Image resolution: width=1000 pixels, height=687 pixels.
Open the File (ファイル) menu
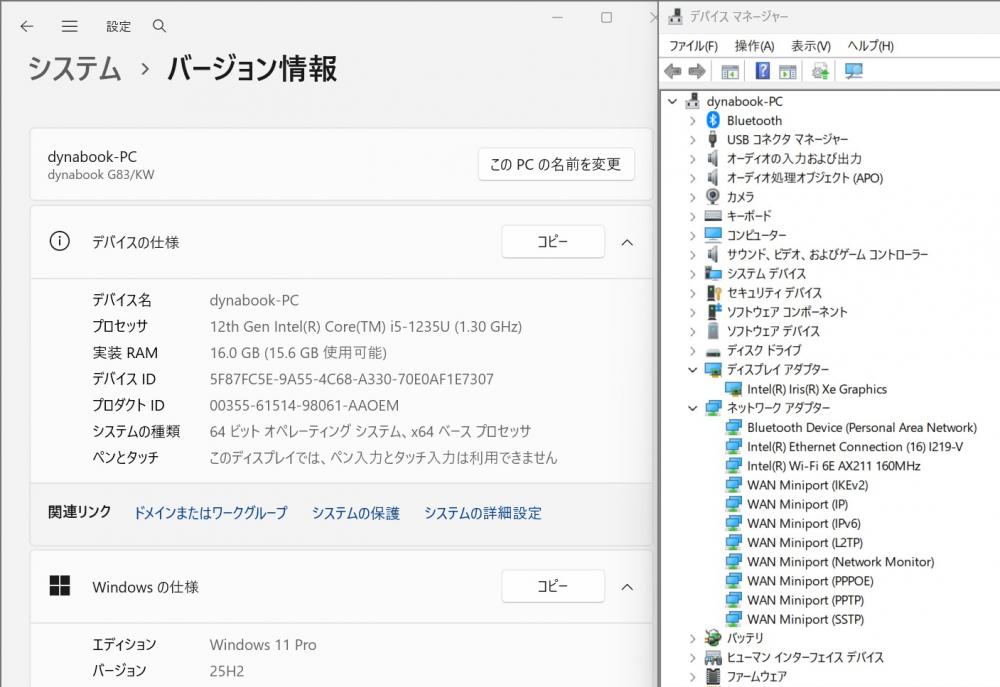click(x=693, y=46)
